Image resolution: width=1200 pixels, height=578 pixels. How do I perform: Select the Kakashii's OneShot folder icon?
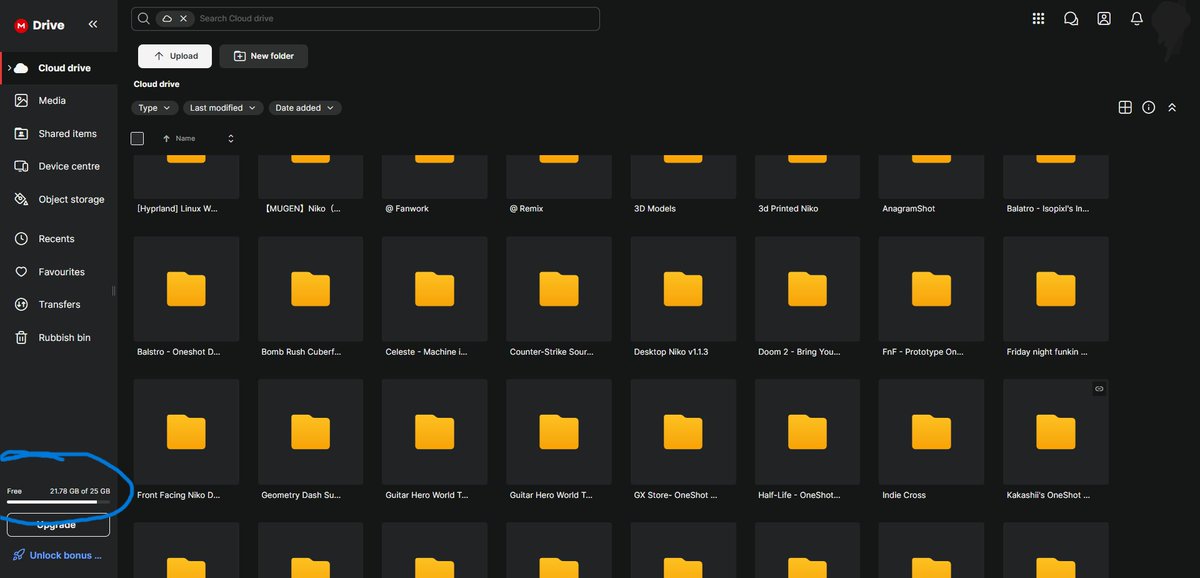tap(1056, 431)
